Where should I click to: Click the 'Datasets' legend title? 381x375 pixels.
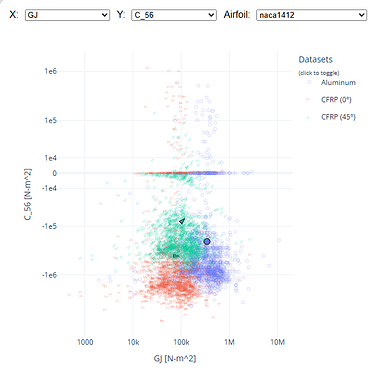(315, 60)
